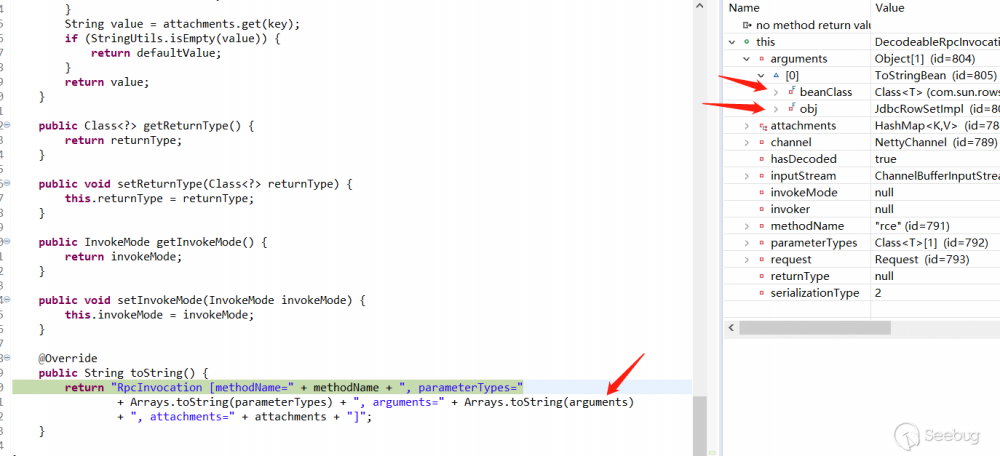Click the value '"rce" (id=791)'
1000x456 pixels.
tap(913, 226)
